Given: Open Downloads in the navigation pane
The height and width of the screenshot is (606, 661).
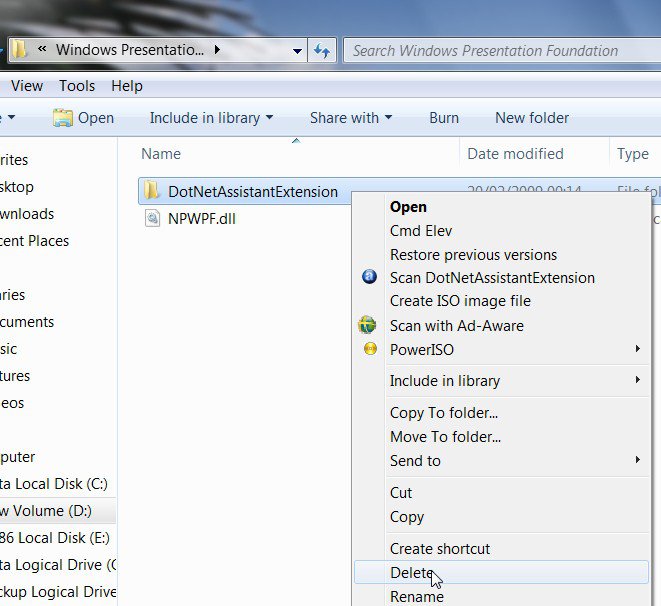Looking at the screenshot, I should click(x=27, y=214).
